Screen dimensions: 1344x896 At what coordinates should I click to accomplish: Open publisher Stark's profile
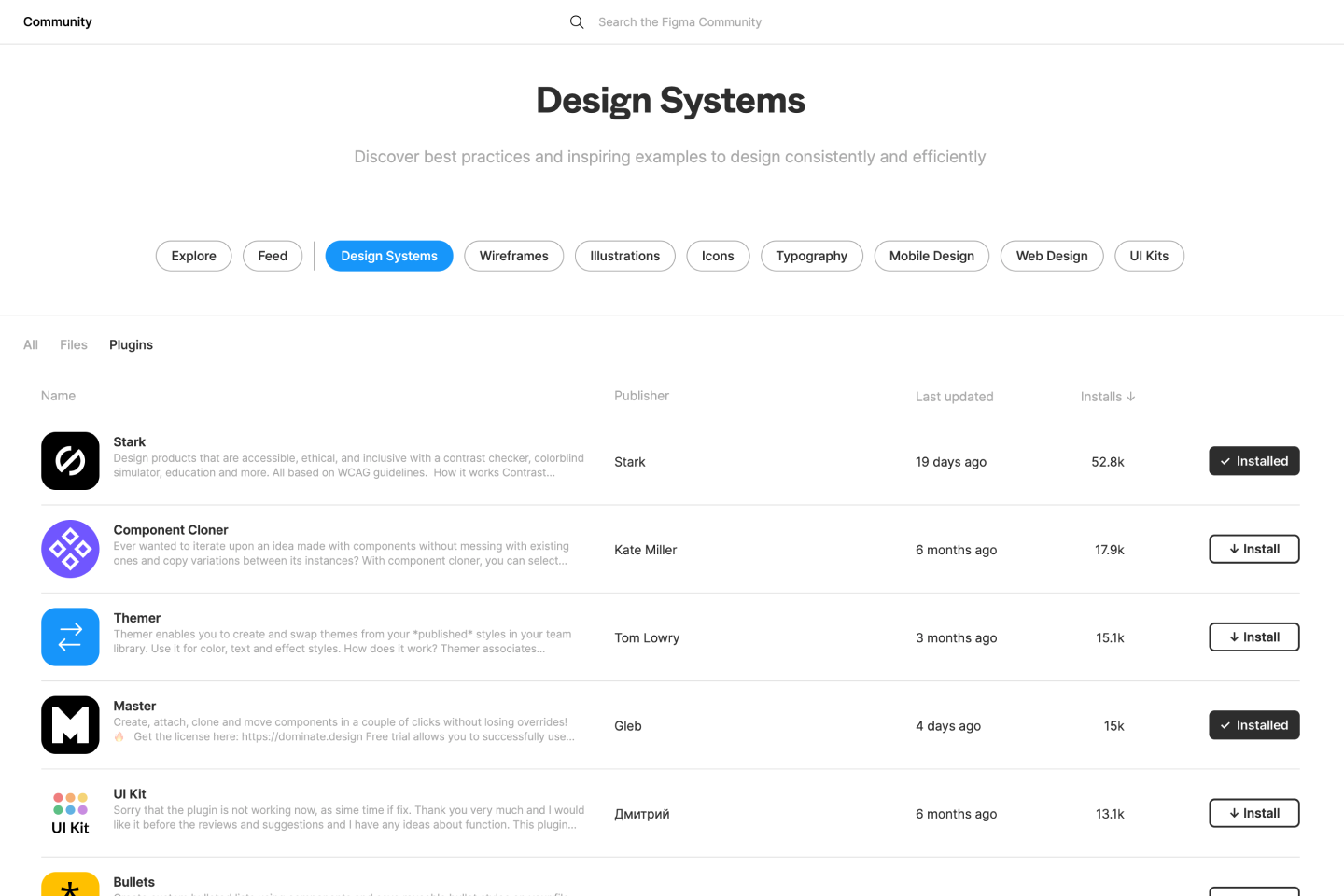(x=630, y=462)
